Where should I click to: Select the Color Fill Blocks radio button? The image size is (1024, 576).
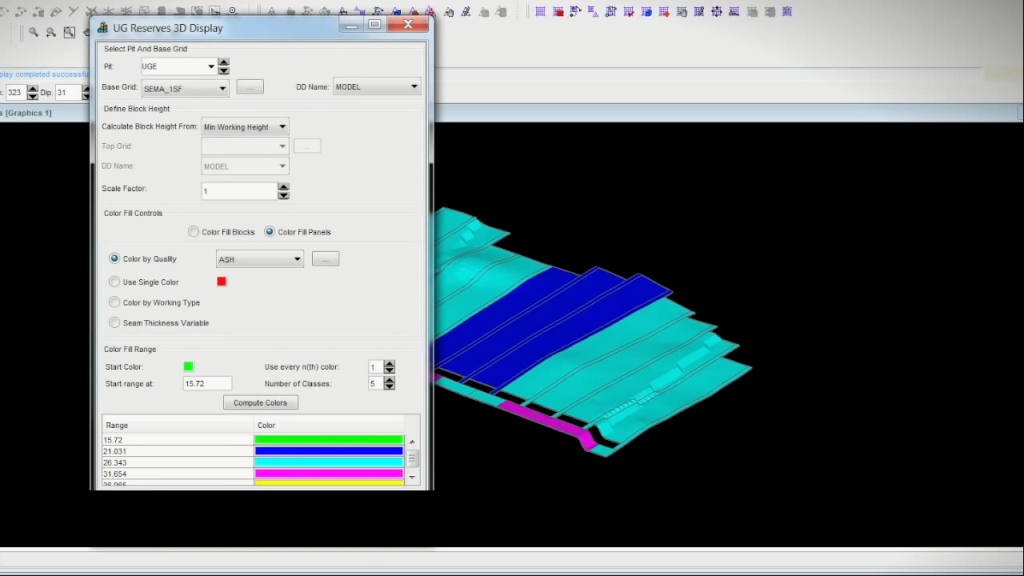coord(194,232)
